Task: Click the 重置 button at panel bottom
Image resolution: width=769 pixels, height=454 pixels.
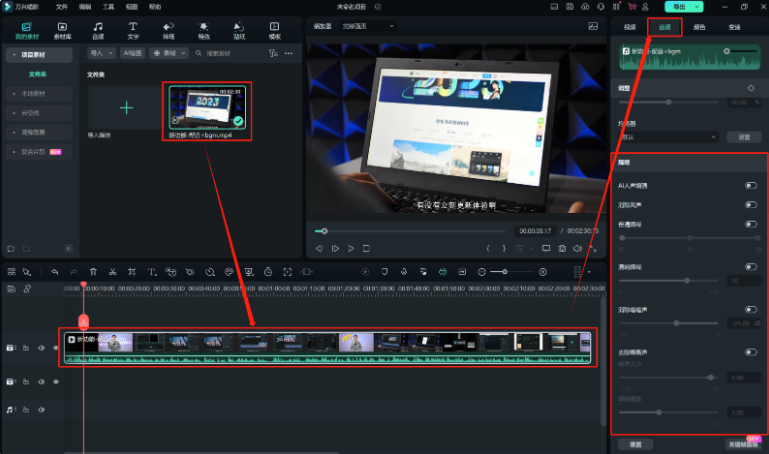Action: [634, 443]
